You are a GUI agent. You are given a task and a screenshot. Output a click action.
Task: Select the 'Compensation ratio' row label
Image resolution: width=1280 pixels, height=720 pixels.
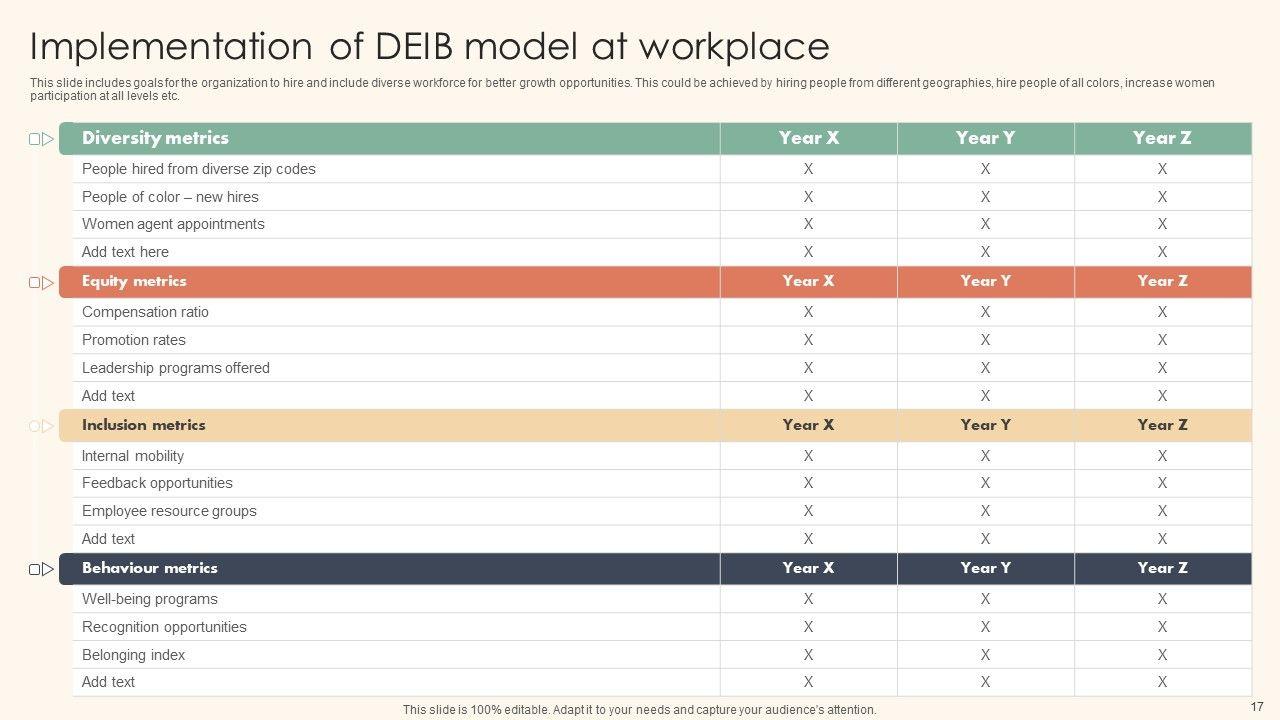tap(145, 312)
